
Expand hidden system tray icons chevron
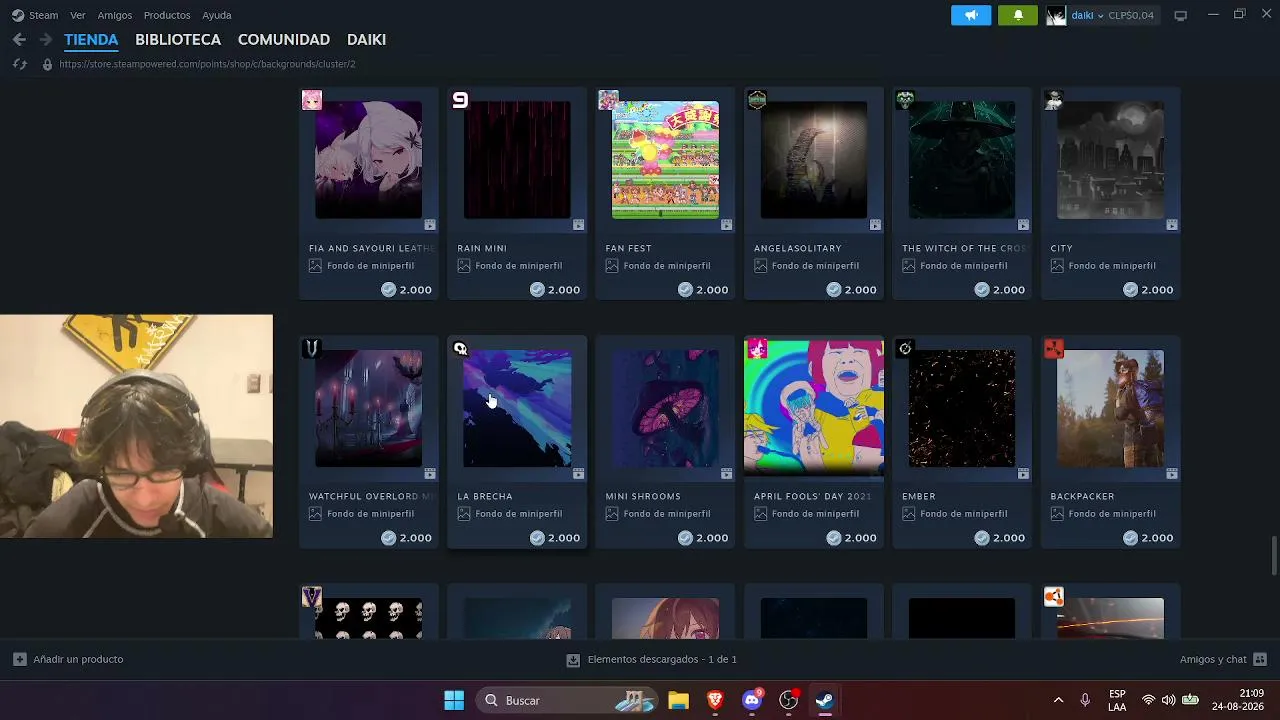coord(1058,700)
